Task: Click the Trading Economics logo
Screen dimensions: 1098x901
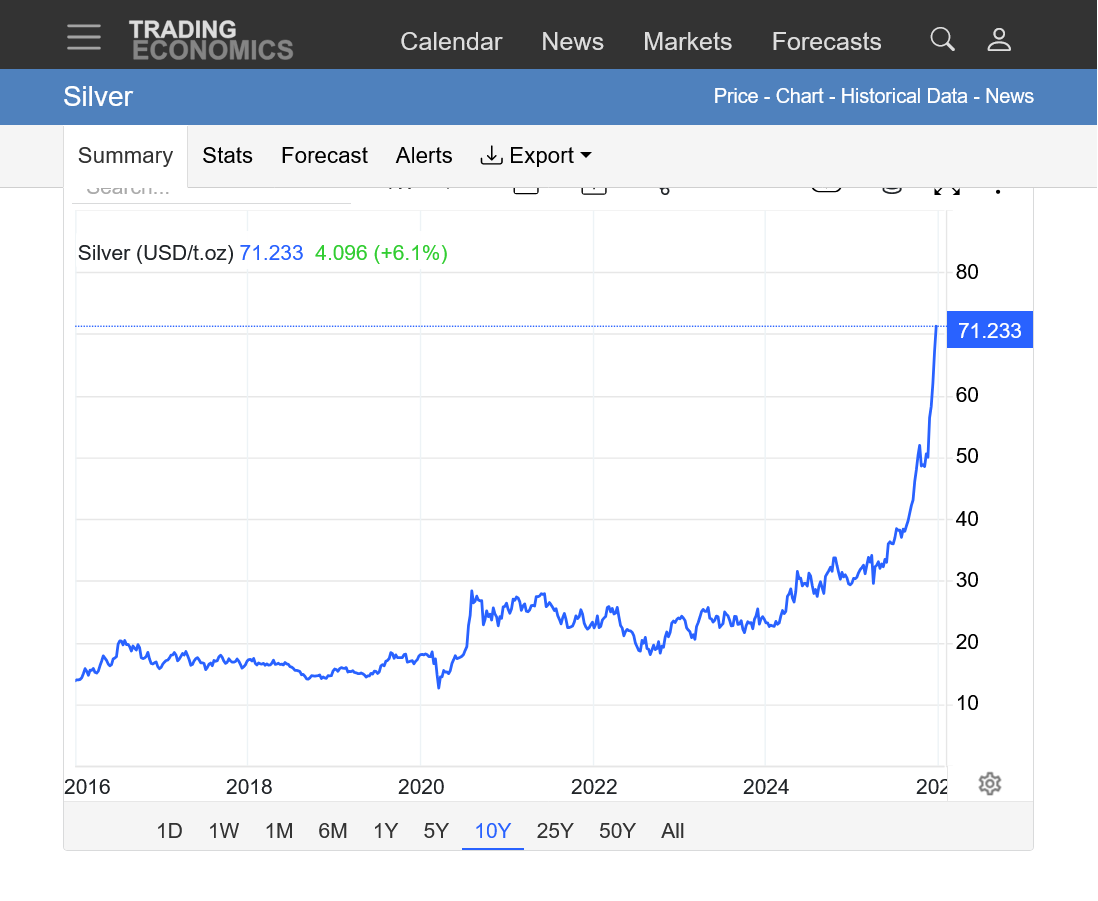Action: coord(211,40)
